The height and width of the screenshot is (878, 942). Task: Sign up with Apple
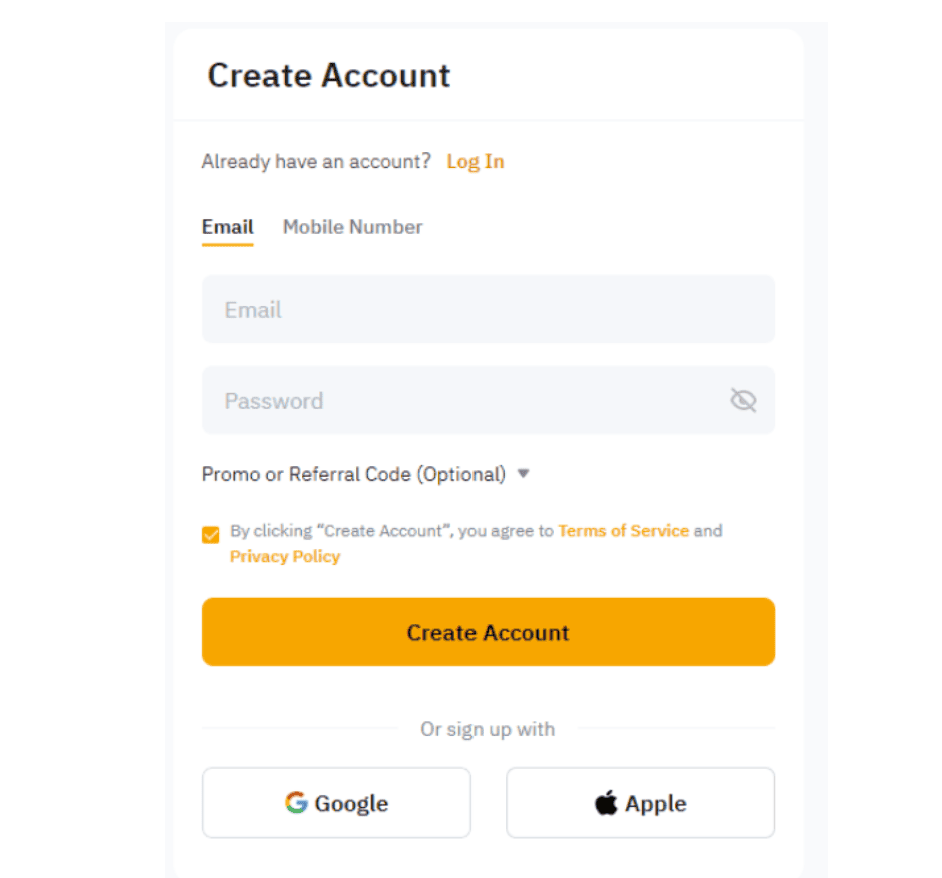click(x=640, y=802)
